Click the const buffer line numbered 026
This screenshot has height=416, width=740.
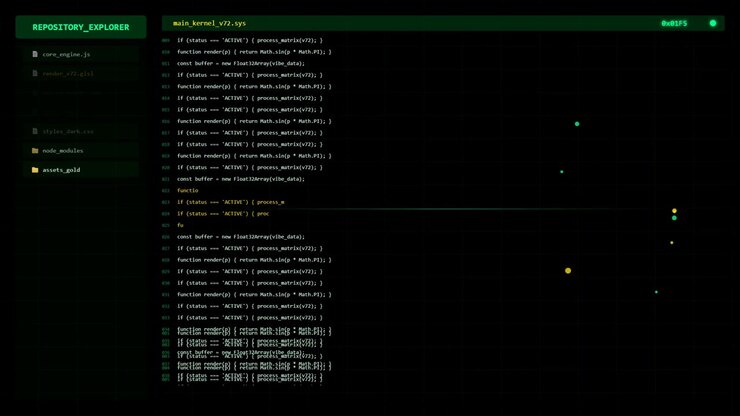pyautogui.click(x=241, y=237)
